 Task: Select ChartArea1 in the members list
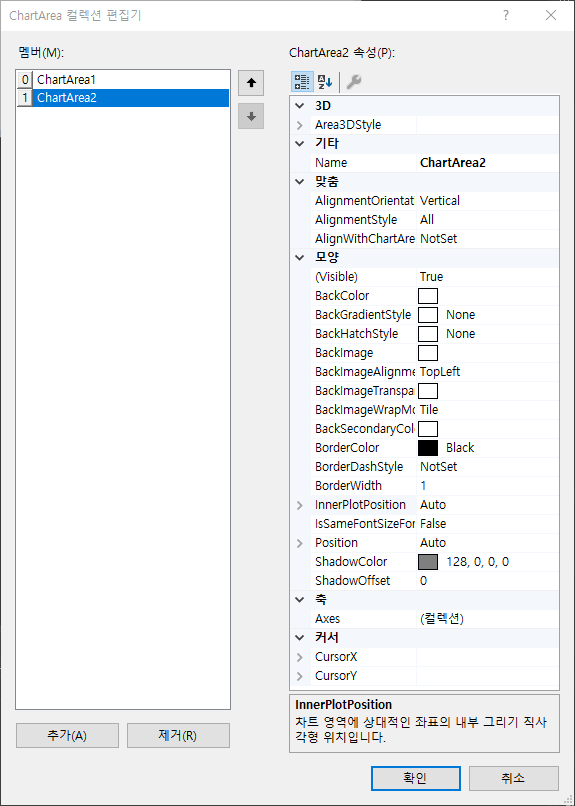[x=123, y=80]
